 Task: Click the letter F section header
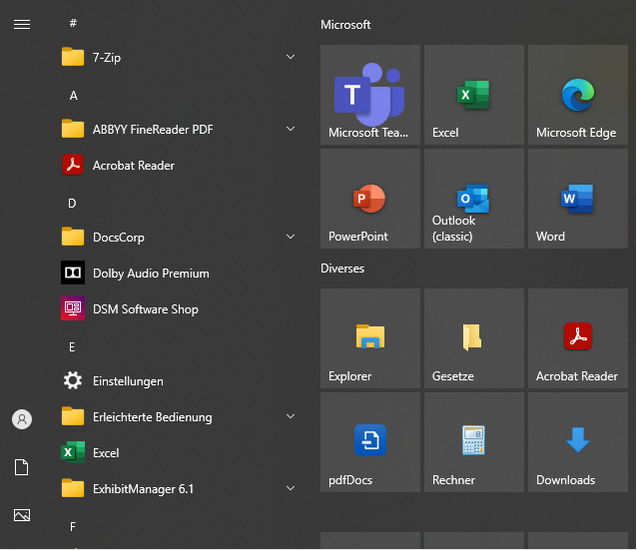[73, 527]
